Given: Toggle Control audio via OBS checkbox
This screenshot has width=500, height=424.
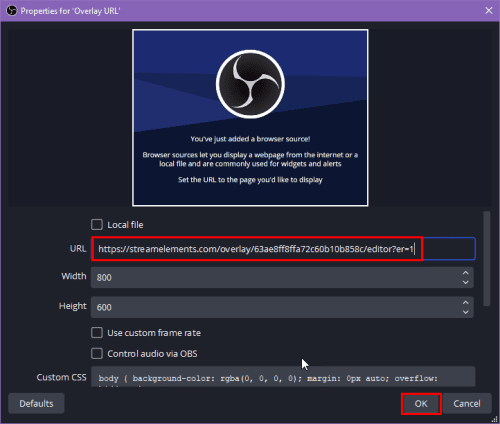Looking at the screenshot, I should [97, 353].
